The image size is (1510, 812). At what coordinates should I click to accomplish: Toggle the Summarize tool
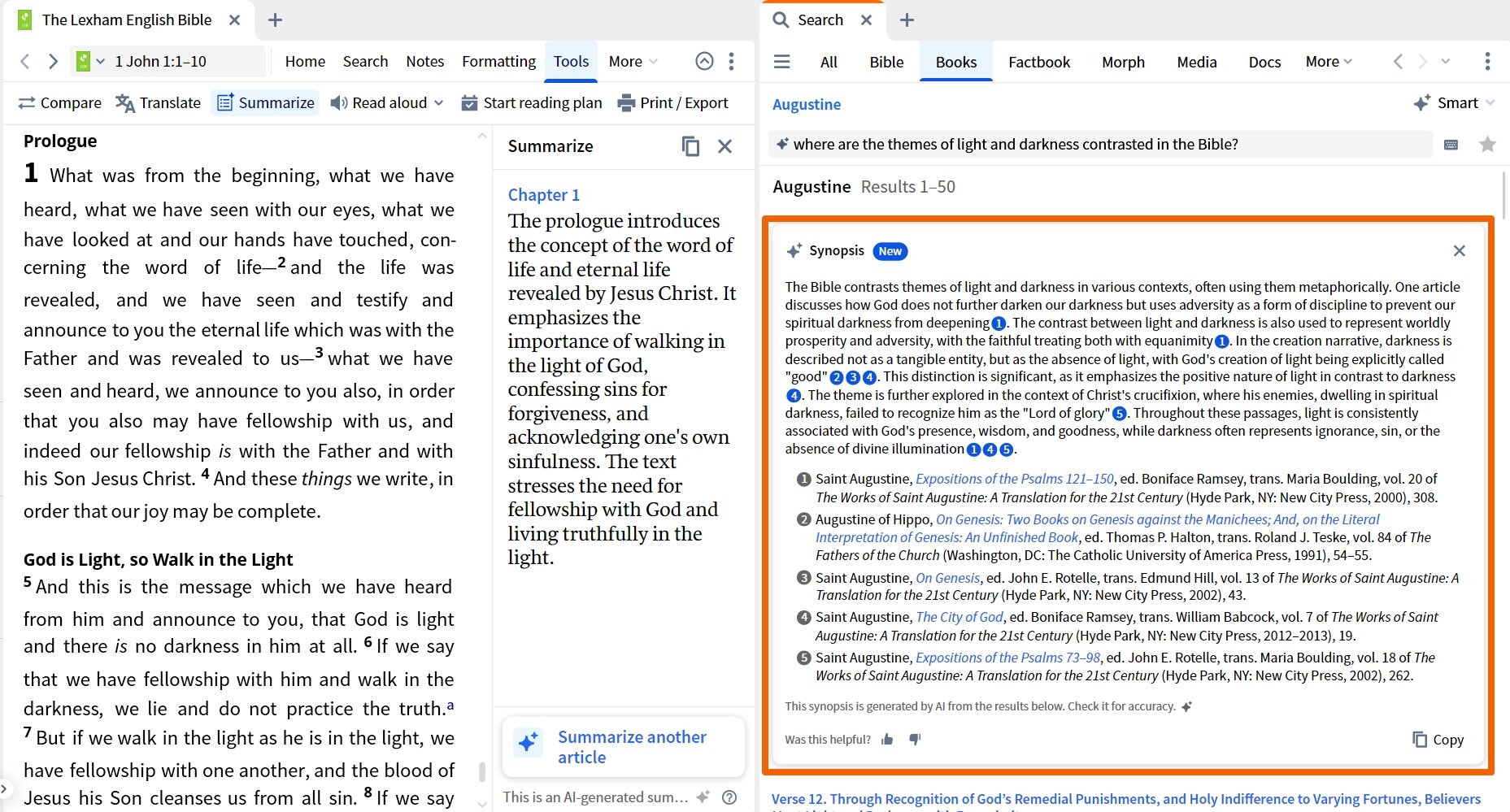pyautogui.click(x=265, y=102)
